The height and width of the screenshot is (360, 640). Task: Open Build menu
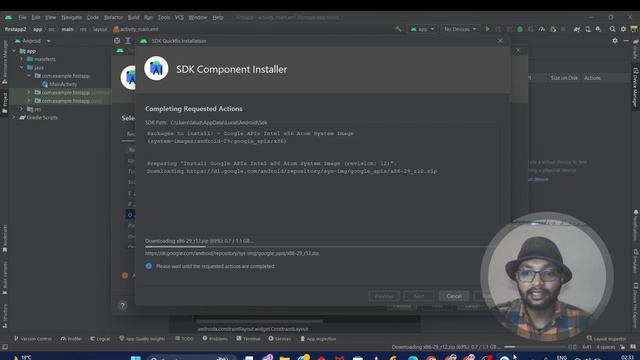point(133,18)
